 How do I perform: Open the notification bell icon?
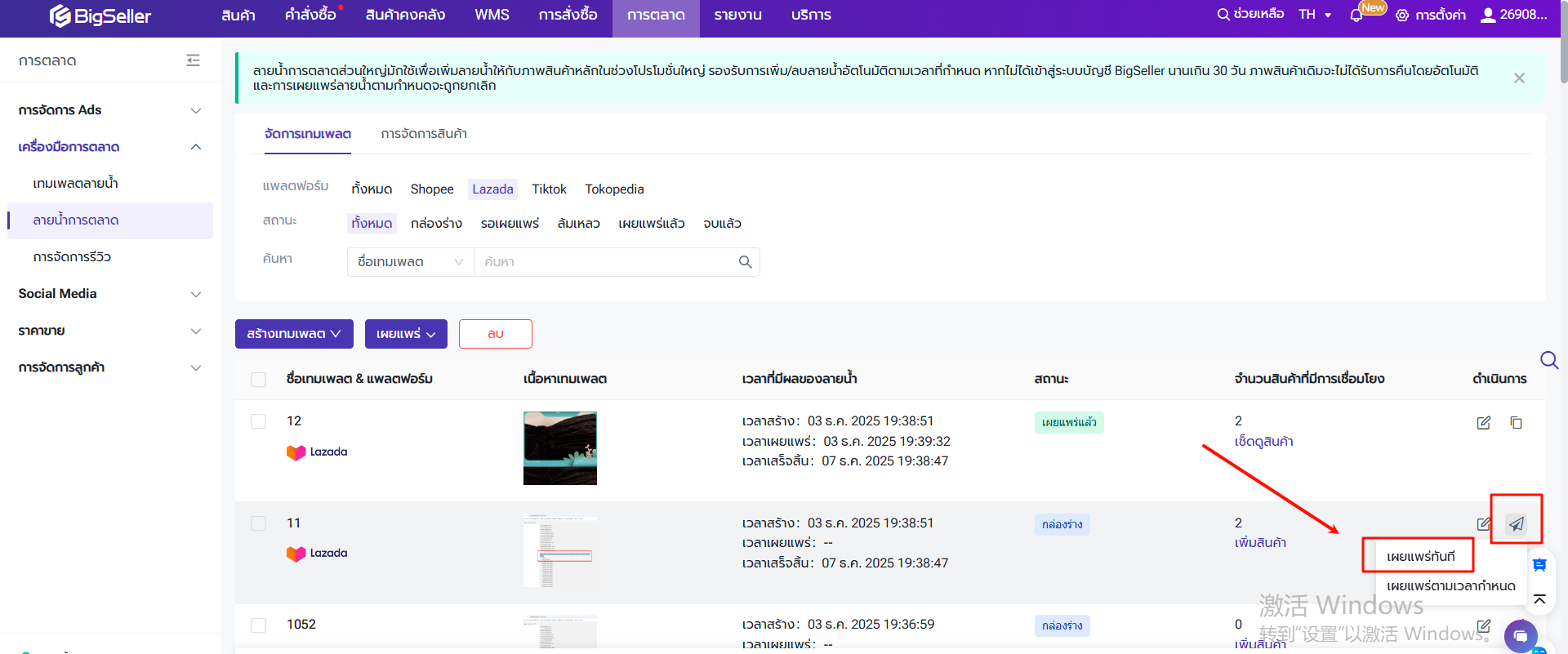[x=1356, y=16]
